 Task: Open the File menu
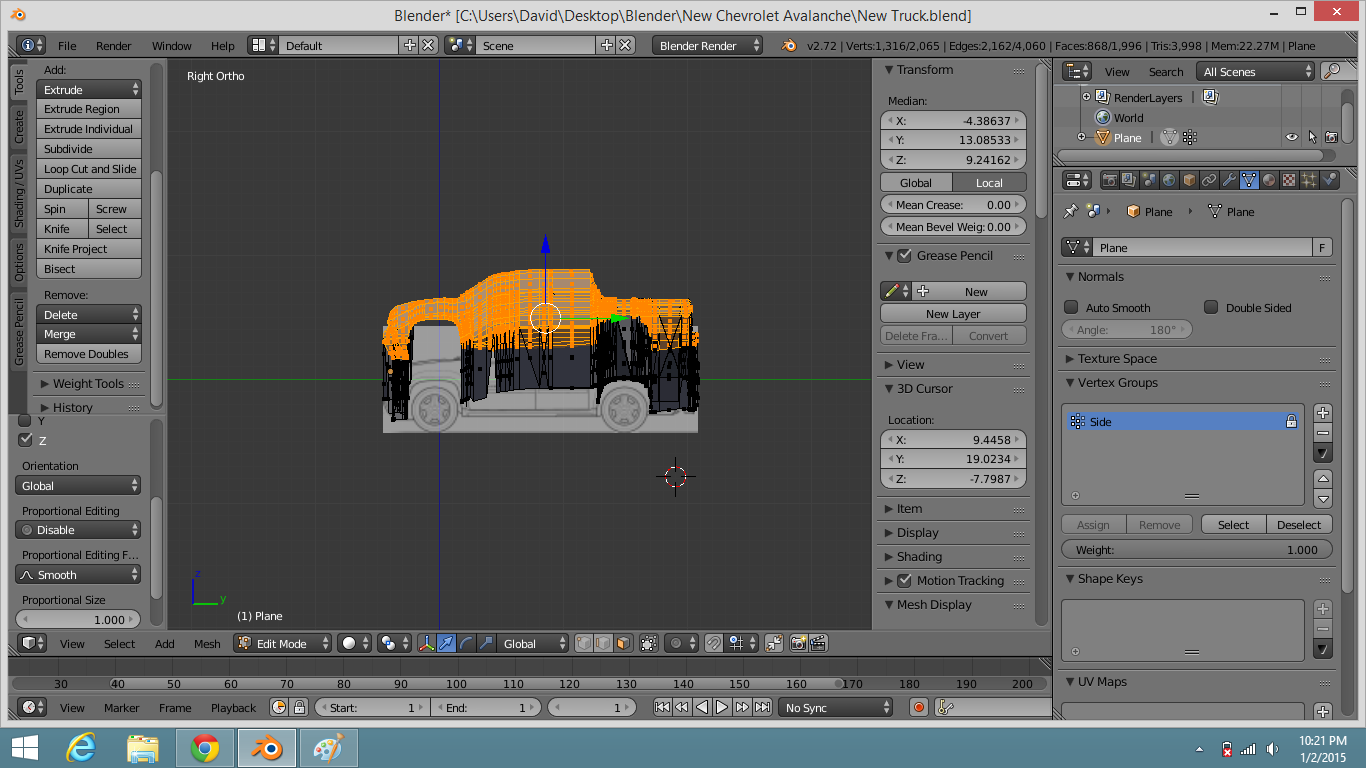point(67,45)
